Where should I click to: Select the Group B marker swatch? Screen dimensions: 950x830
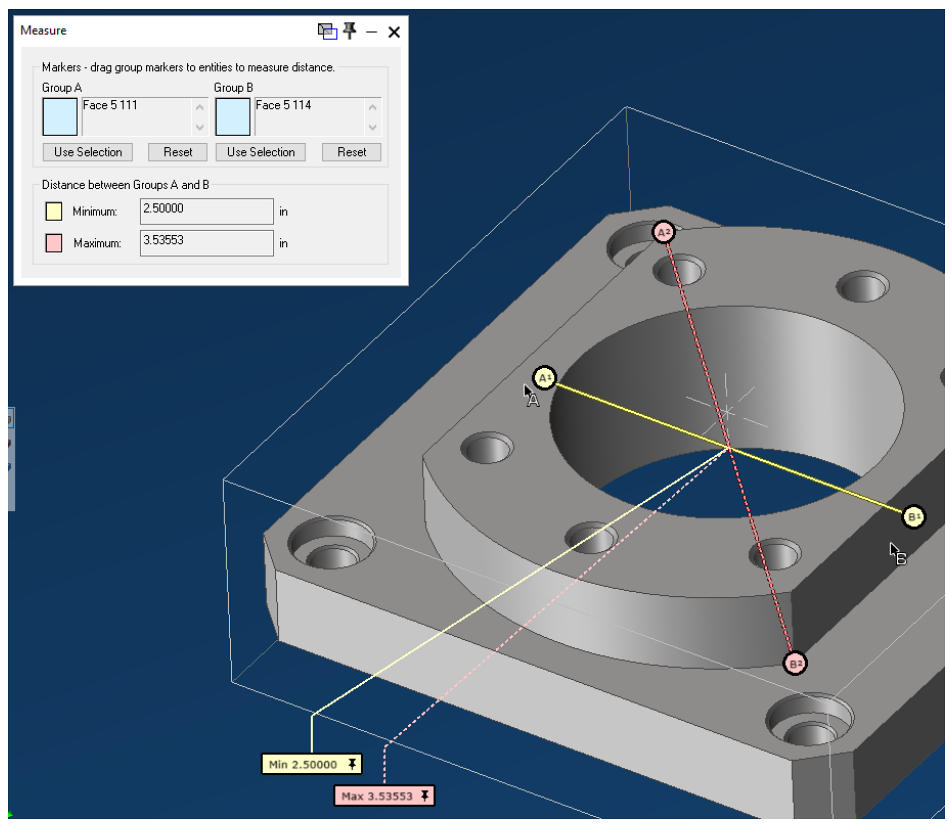(x=233, y=117)
